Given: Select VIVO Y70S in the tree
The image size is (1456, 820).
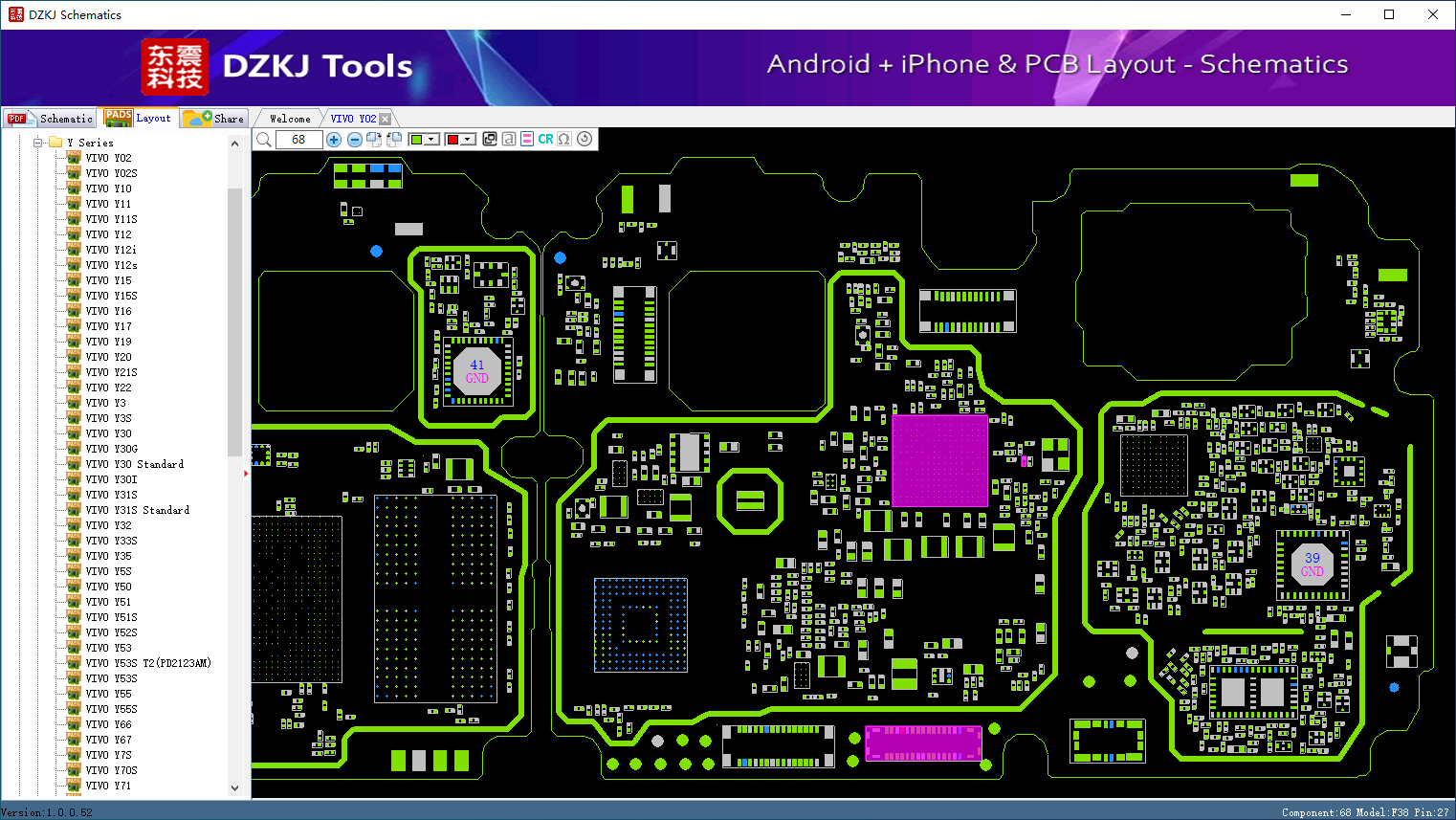Looking at the screenshot, I should point(111,770).
